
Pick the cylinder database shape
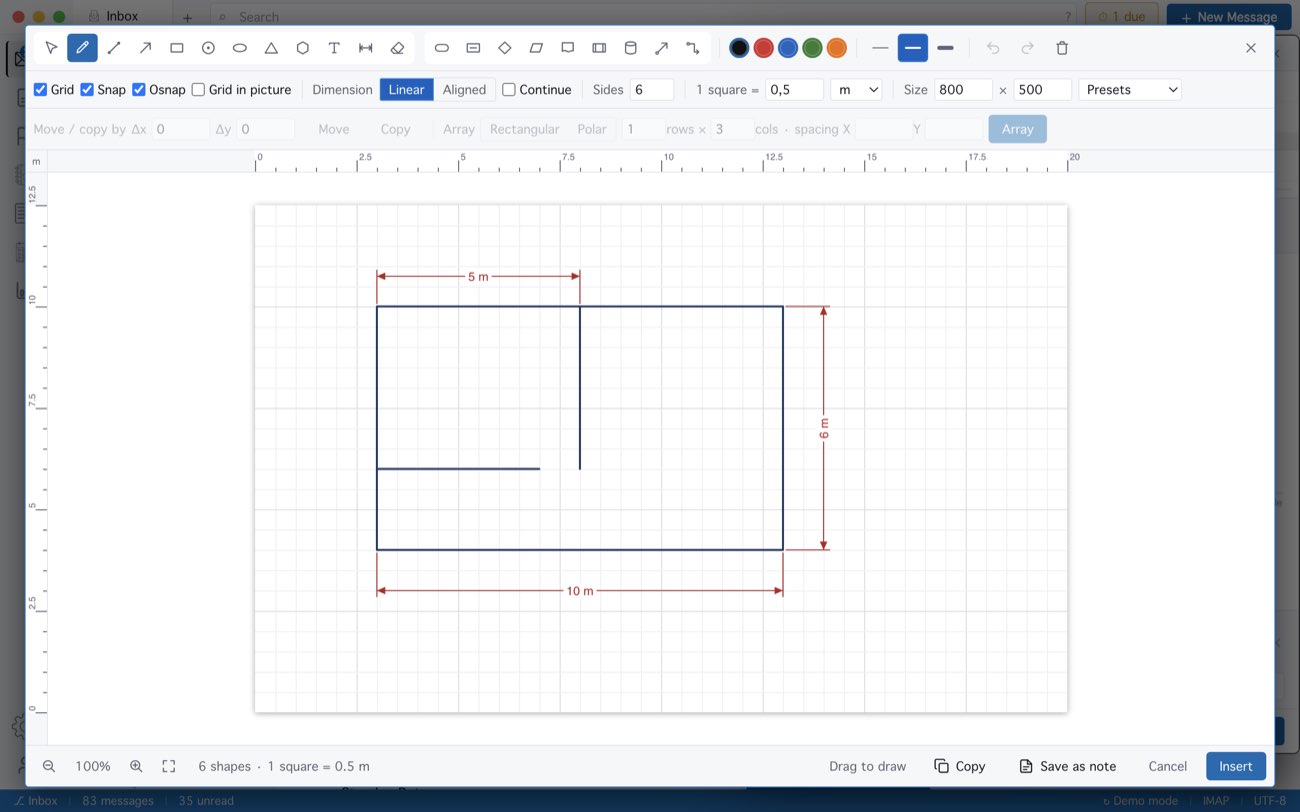[630, 48]
